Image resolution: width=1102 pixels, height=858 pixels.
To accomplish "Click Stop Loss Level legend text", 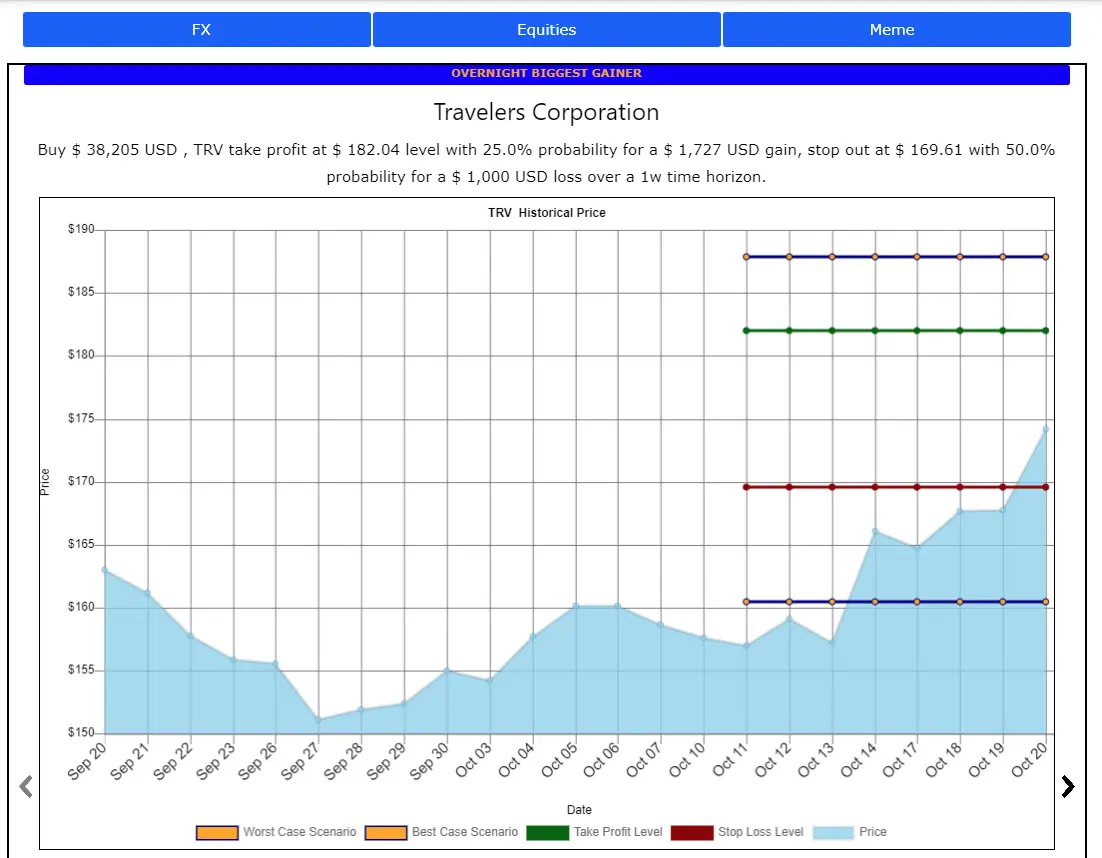I will coord(760,832).
